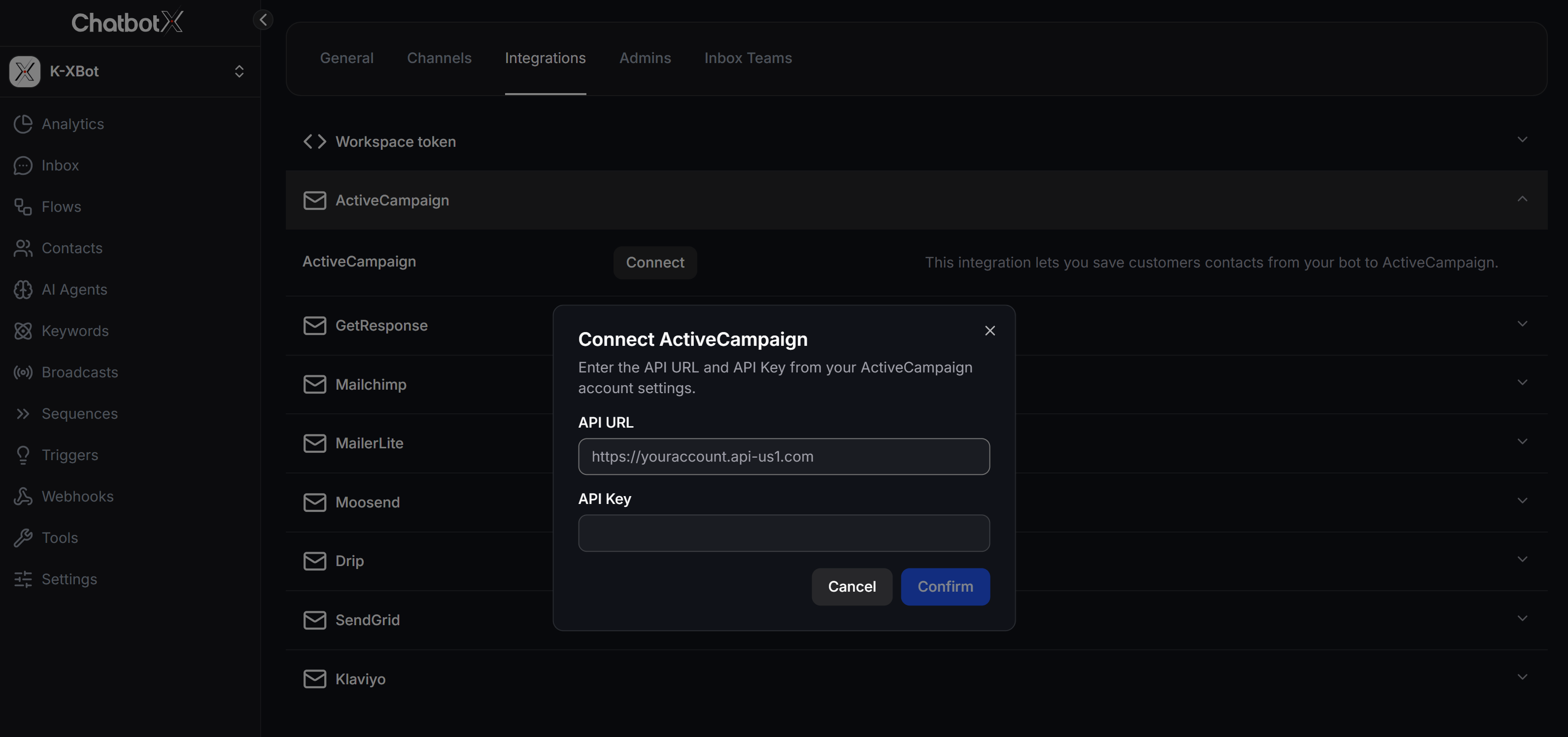Open Broadcasts from the sidebar
The width and height of the screenshot is (1568, 737).
point(80,372)
